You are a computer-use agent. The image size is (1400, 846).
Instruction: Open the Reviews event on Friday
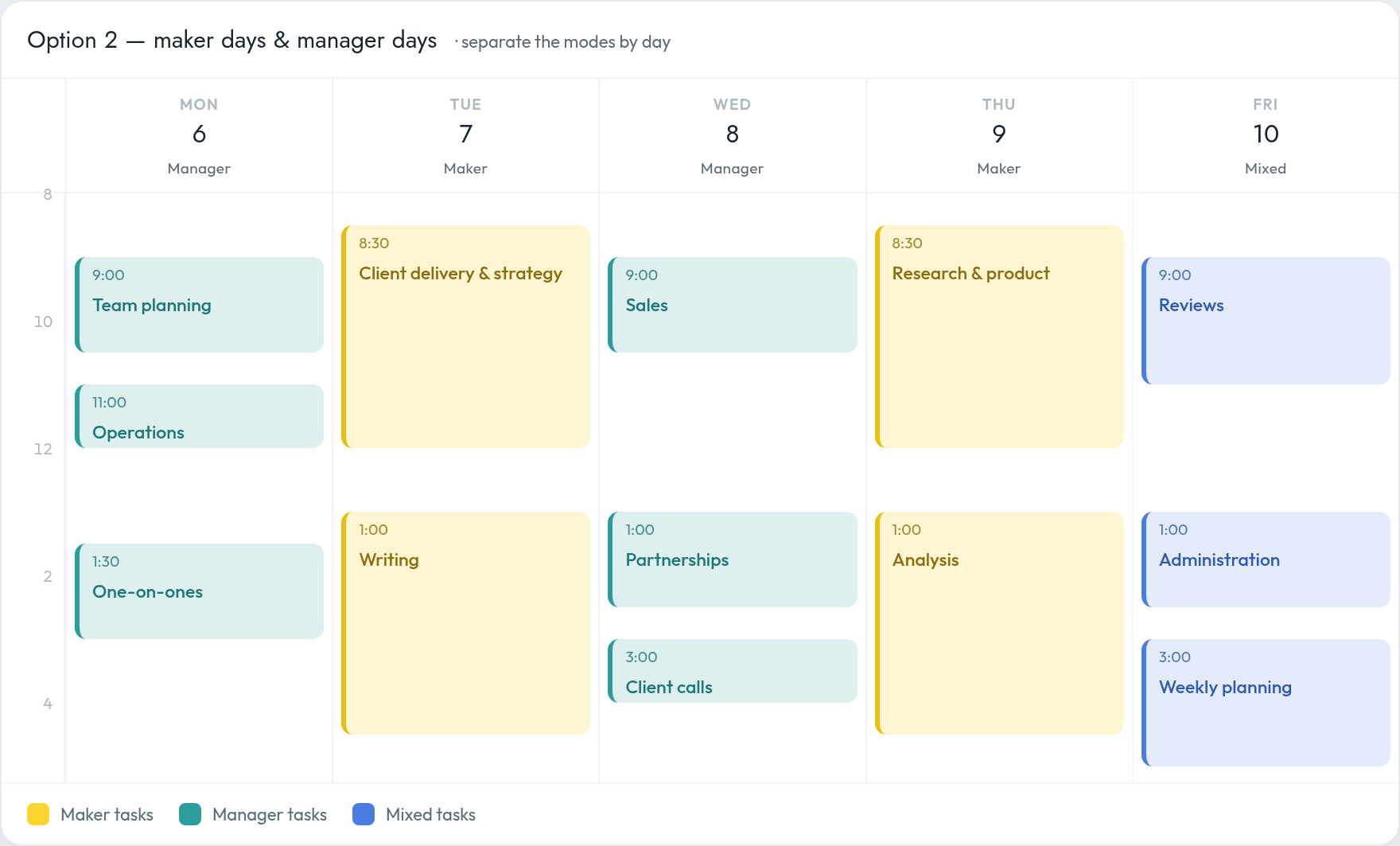(x=1266, y=321)
